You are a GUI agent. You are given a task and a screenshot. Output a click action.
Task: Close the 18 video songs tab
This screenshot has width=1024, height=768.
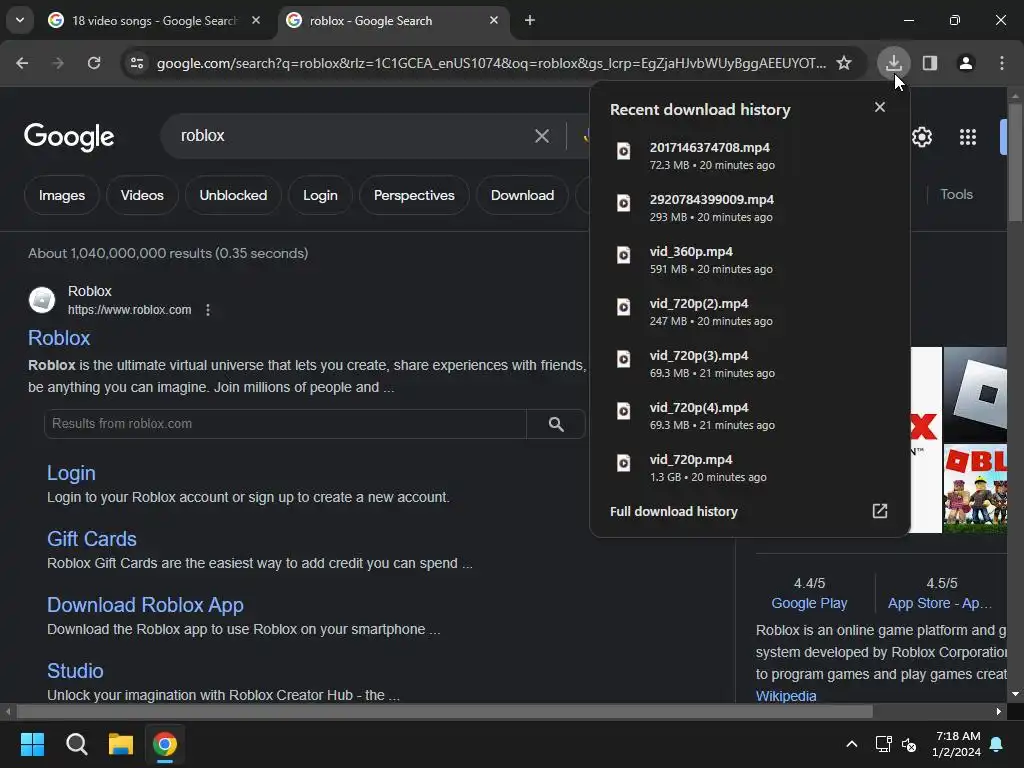pyautogui.click(x=256, y=21)
